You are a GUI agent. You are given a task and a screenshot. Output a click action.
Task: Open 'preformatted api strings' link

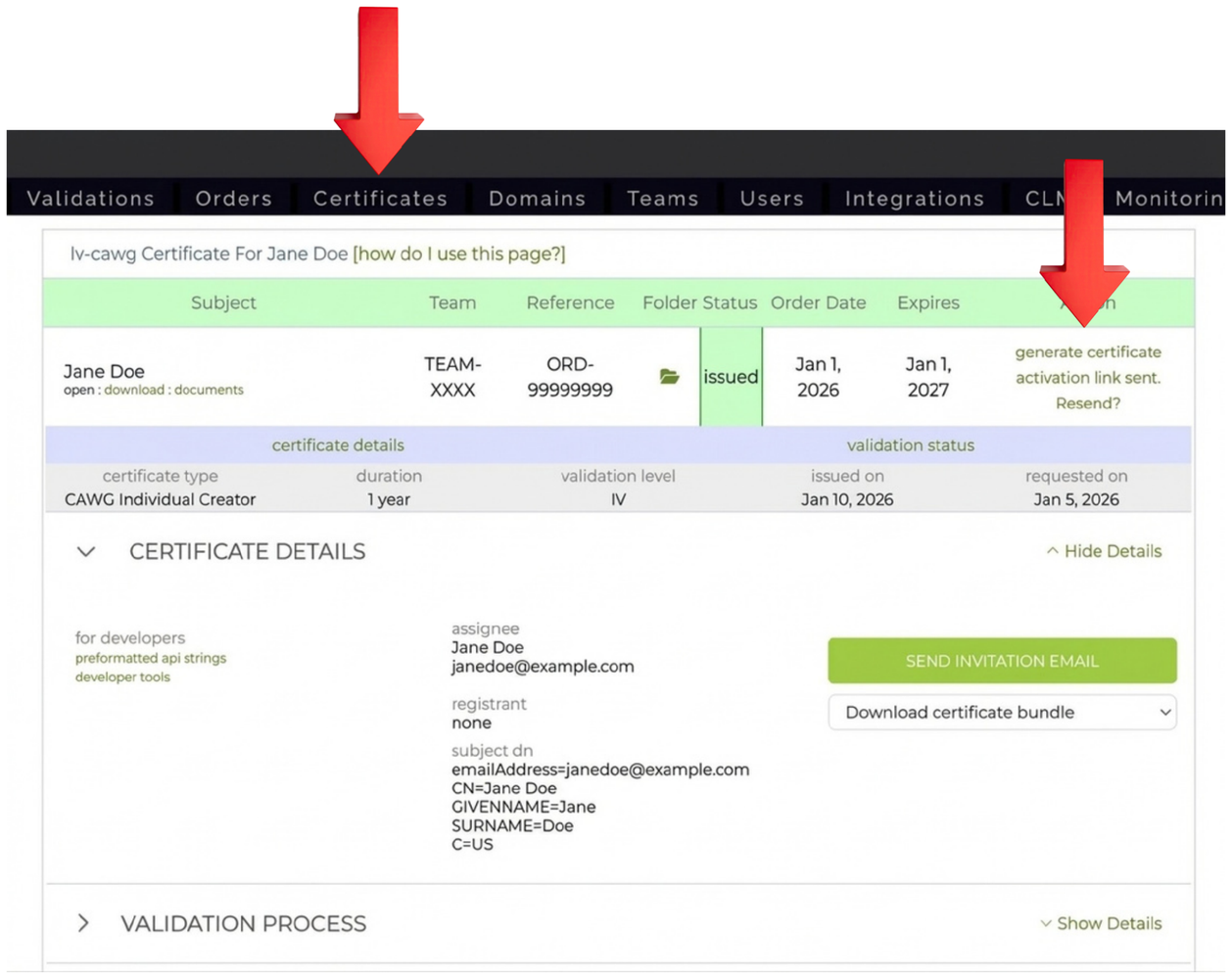point(151,658)
